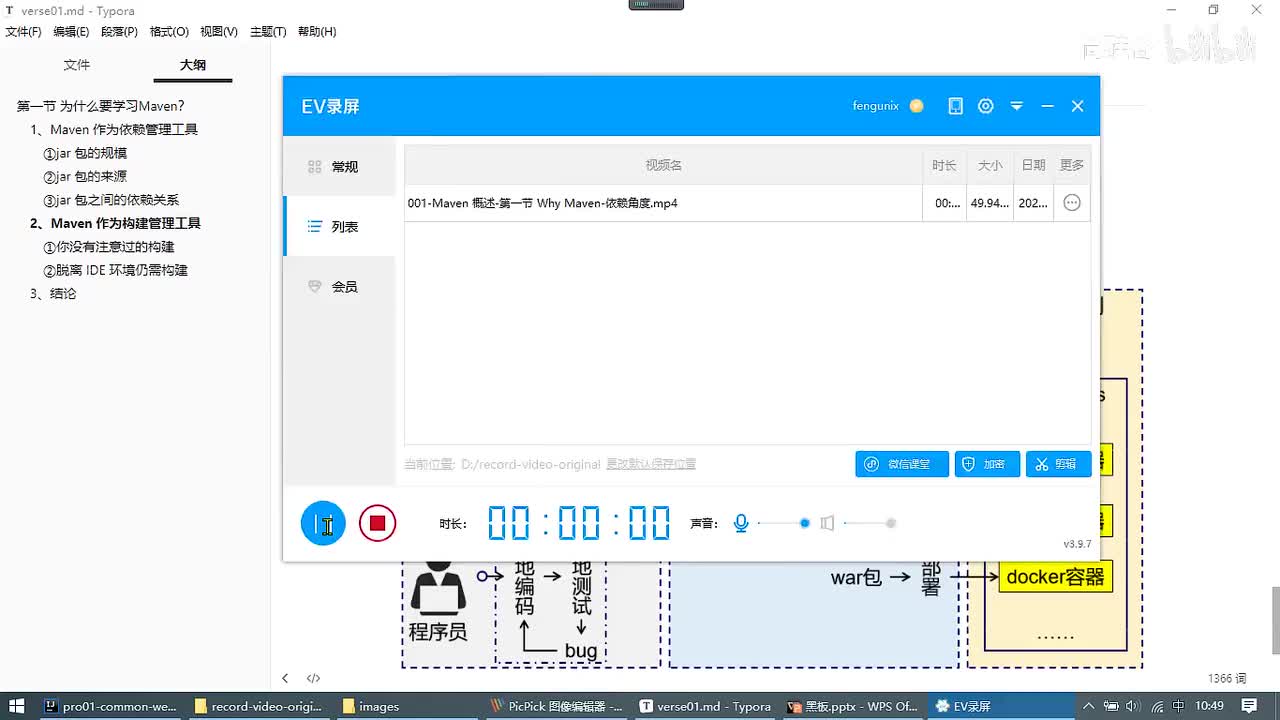
Task: Open more options for the Maven video
Action: (x=1072, y=203)
